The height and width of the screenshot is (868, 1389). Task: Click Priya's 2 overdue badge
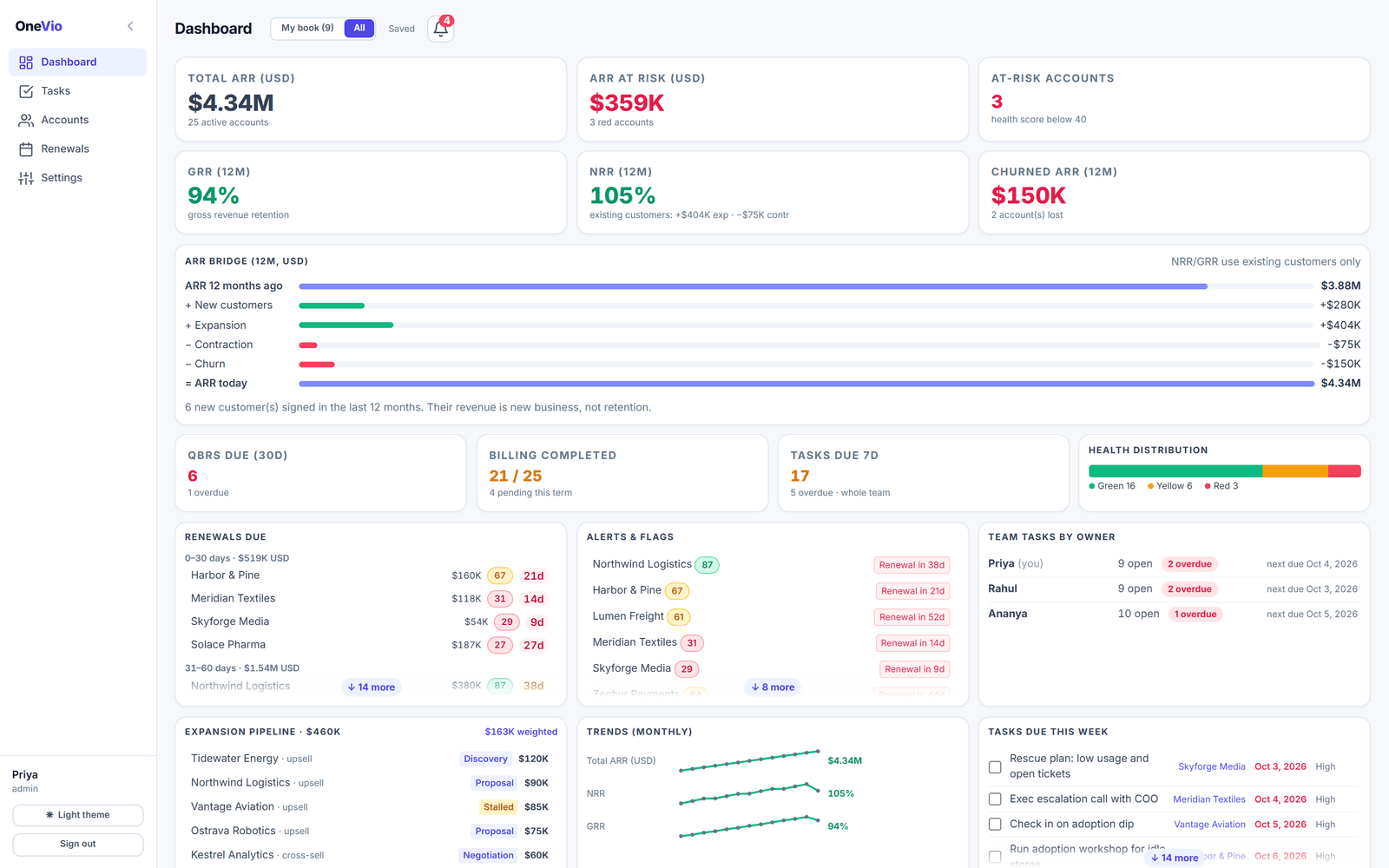(x=1189, y=564)
